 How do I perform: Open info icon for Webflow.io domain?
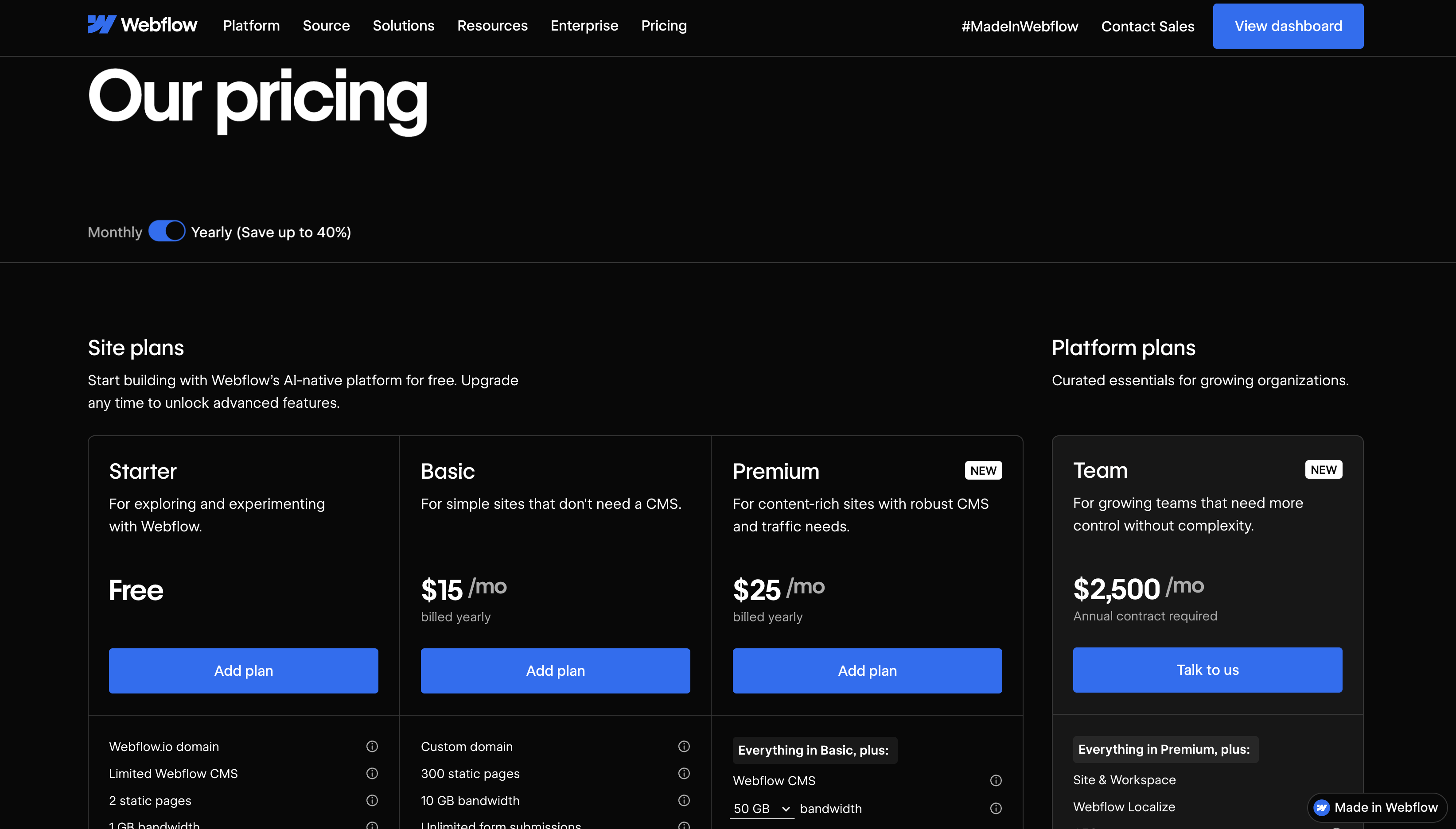[372, 747]
